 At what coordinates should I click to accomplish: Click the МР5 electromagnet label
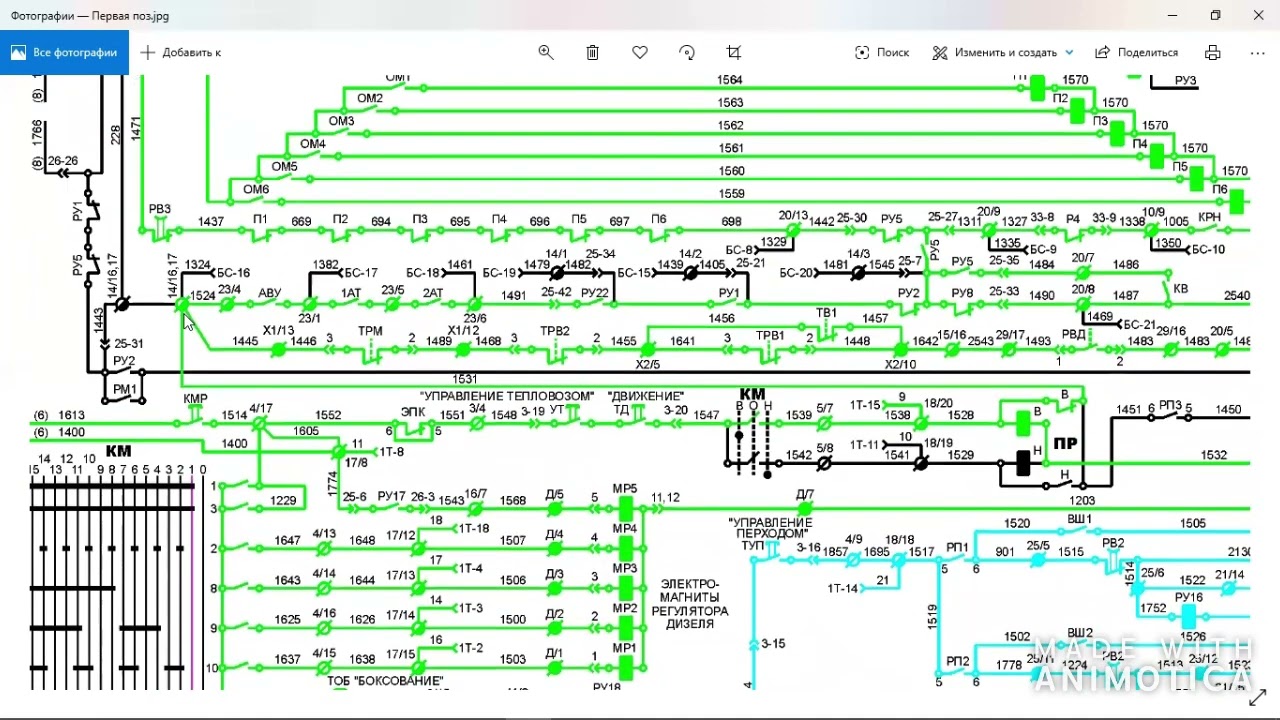(x=625, y=489)
